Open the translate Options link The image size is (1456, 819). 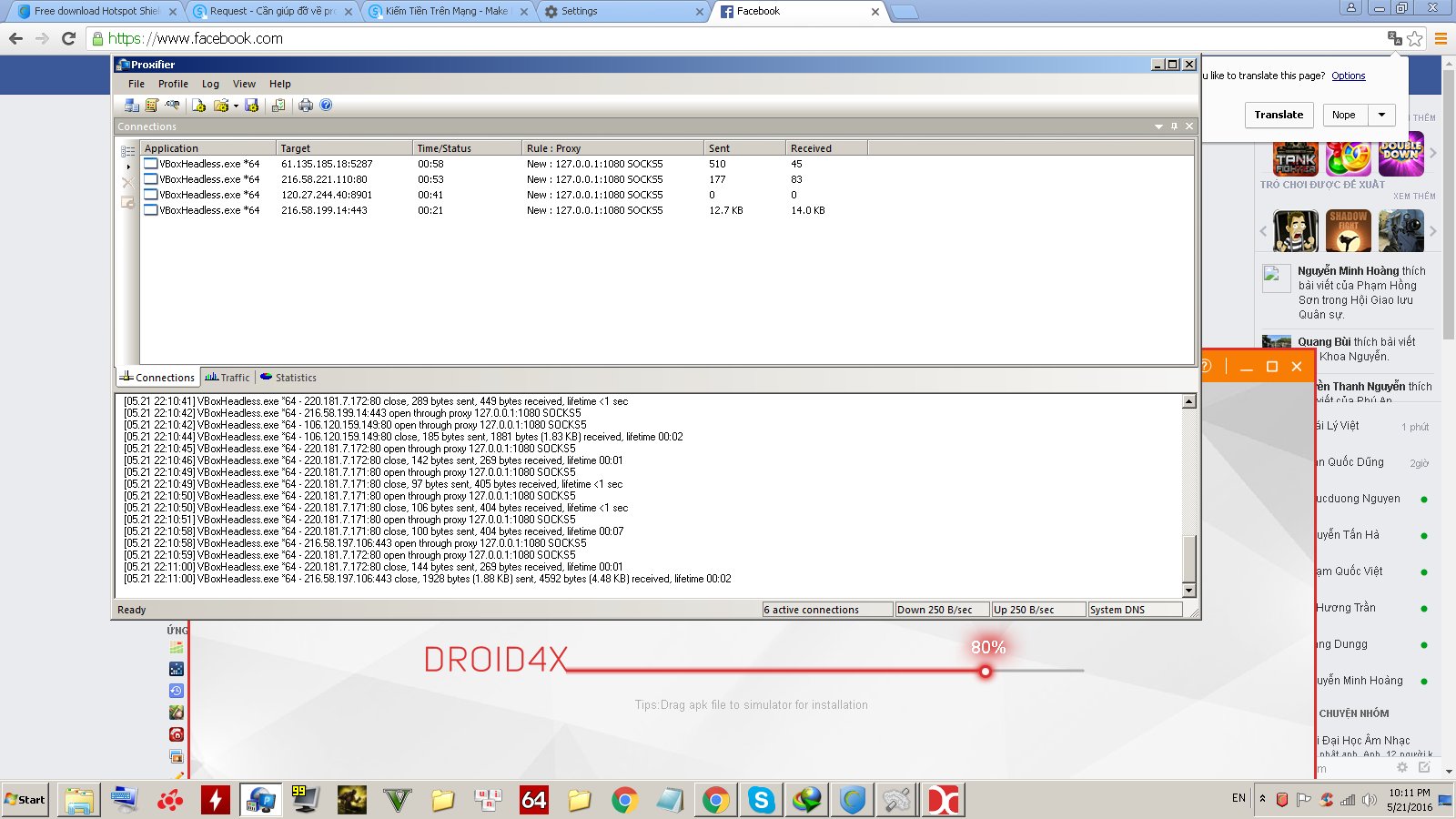point(1349,76)
